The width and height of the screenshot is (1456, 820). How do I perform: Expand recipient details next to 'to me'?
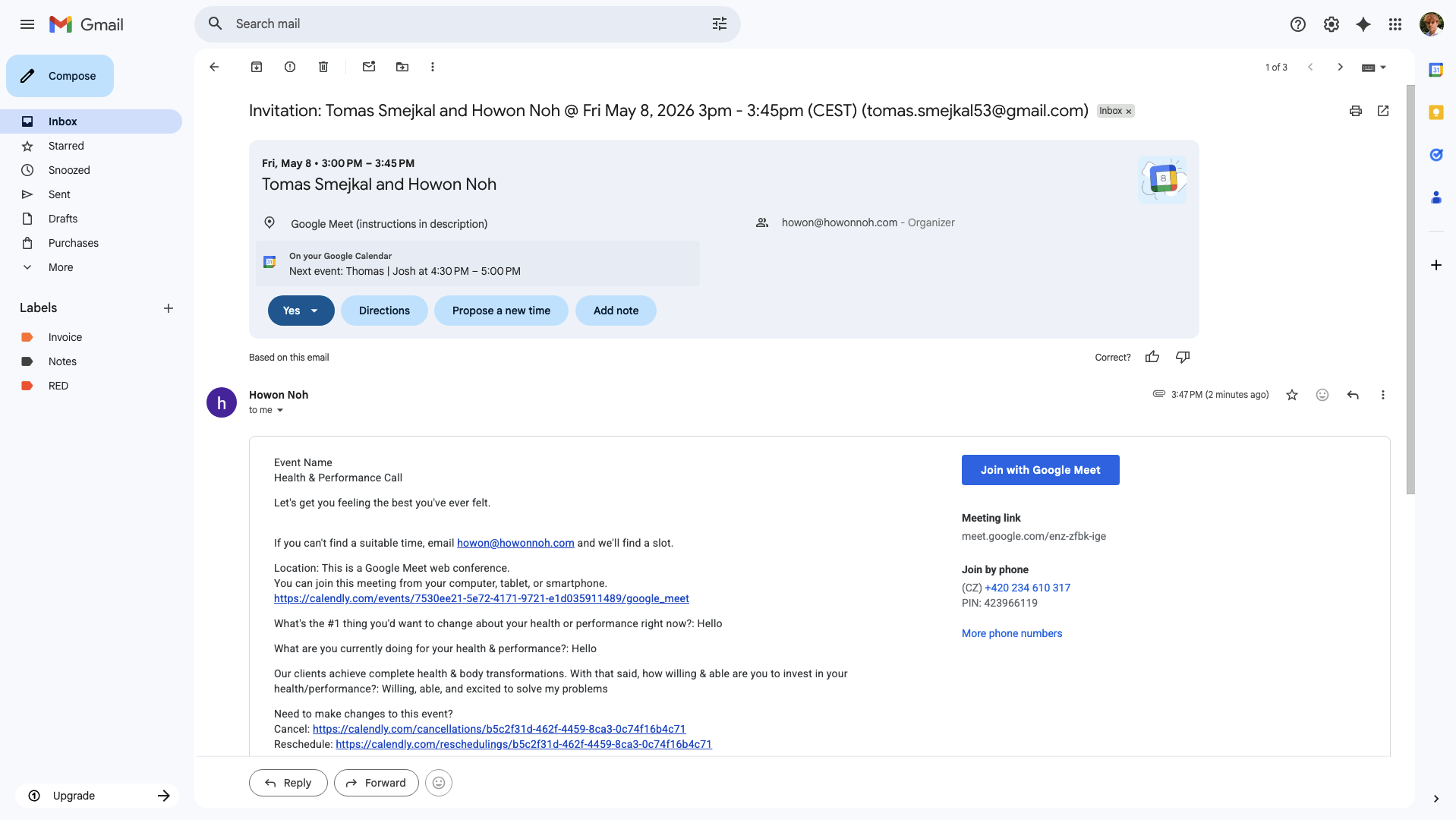(280, 410)
